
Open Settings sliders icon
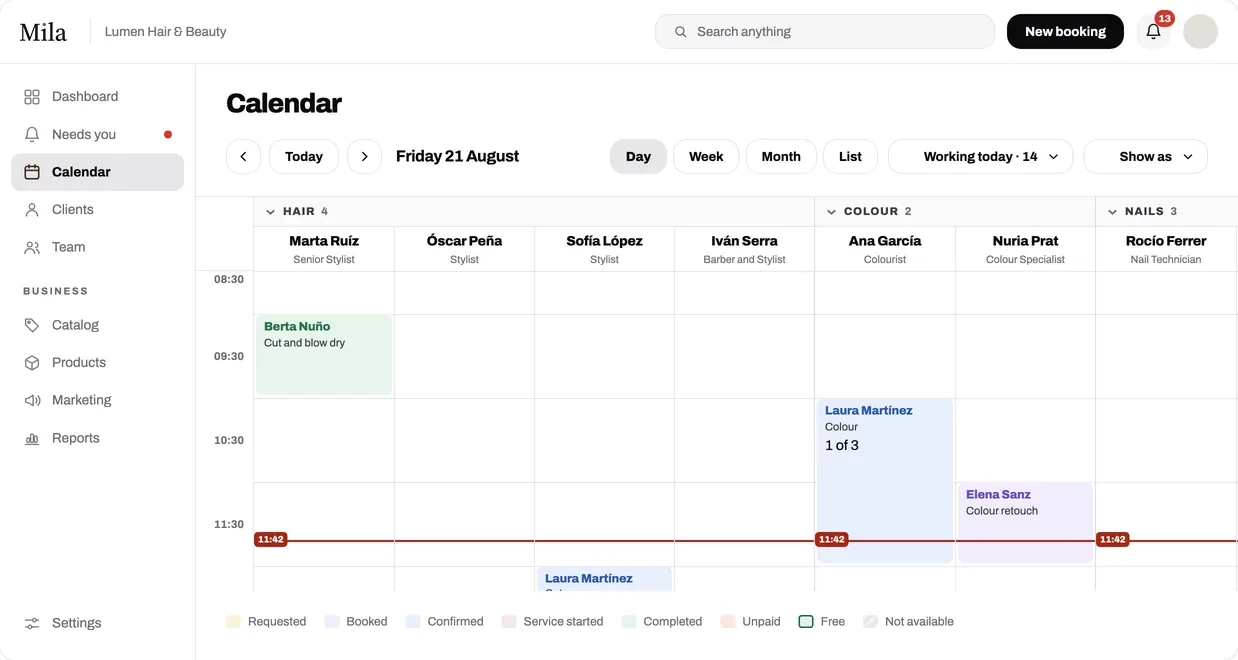click(x=32, y=623)
